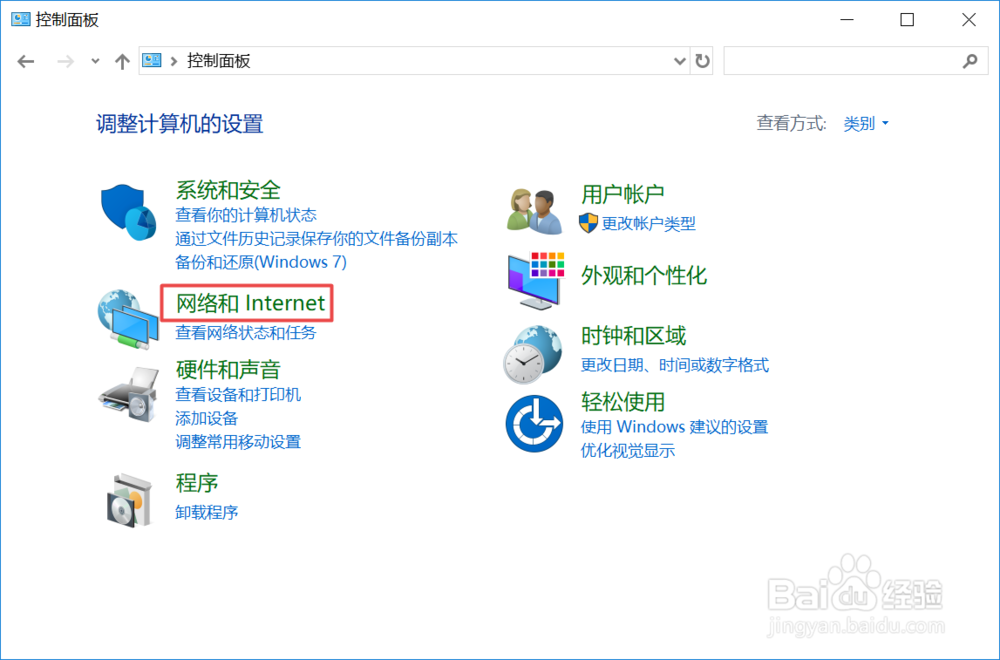Click the back navigation arrow
Viewport: 1000px width, 660px height.
pos(25,60)
